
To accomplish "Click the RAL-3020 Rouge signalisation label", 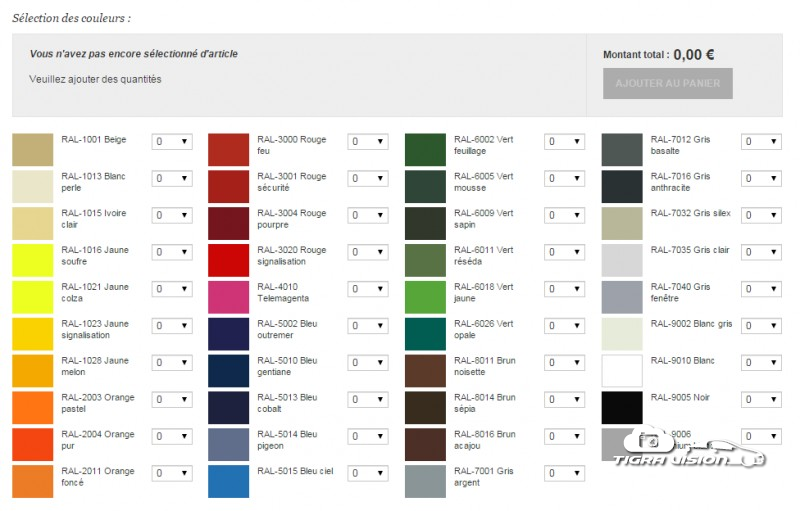I will (292, 255).
